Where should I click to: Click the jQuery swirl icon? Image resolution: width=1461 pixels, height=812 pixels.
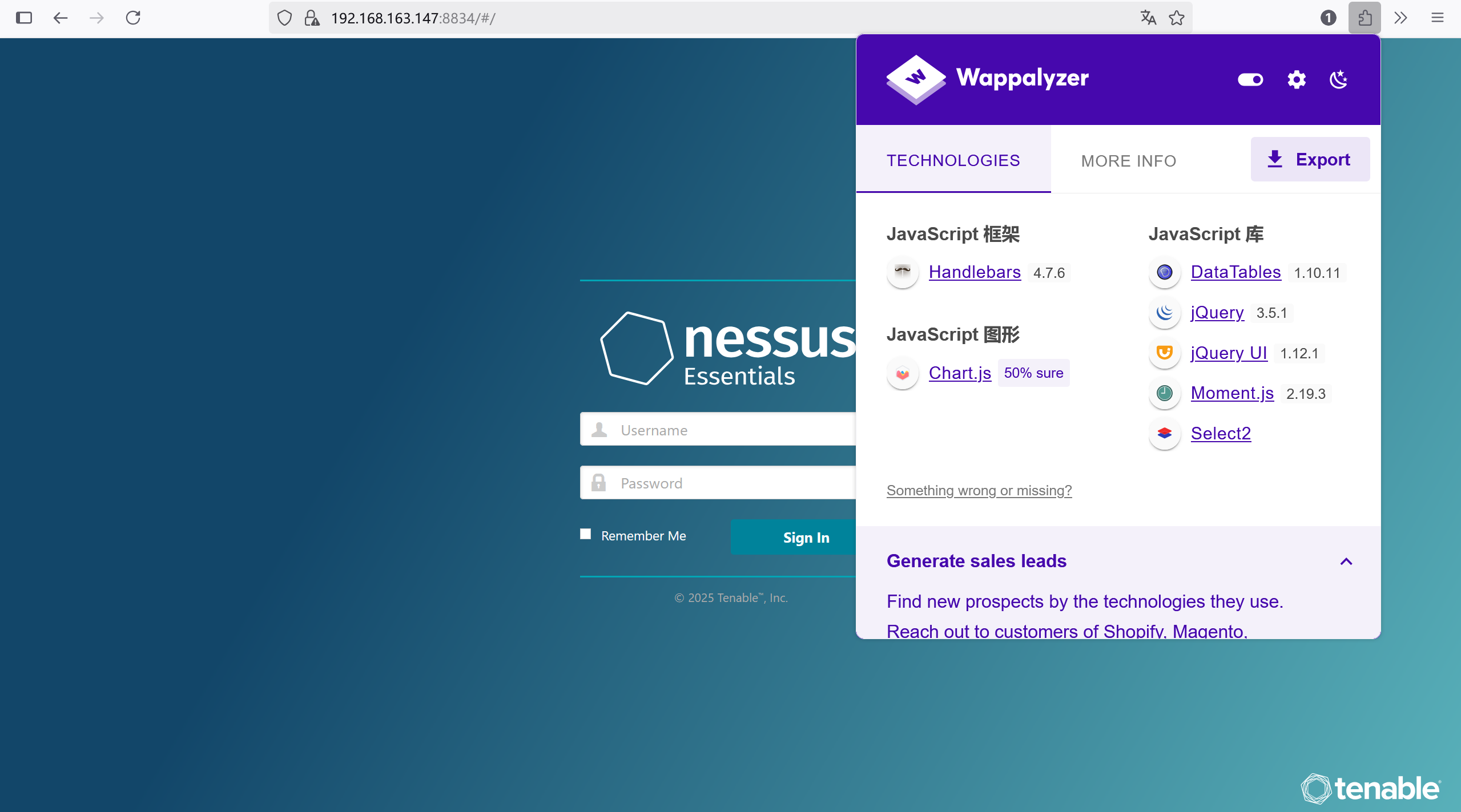(x=1165, y=312)
